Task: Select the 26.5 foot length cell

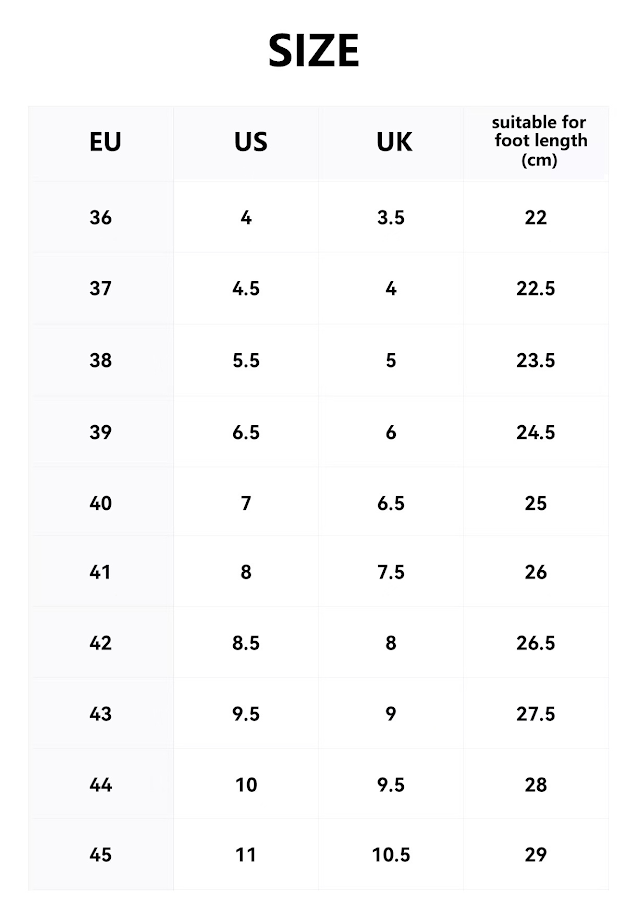Action: pos(536,643)
